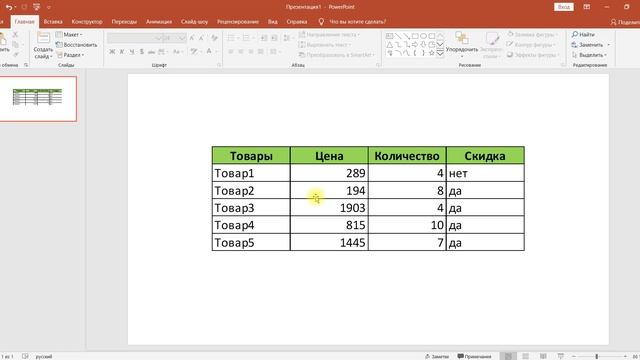Screen dimensions: 640x360
Task: Increase font size with larger A icon
Action: 191,38
